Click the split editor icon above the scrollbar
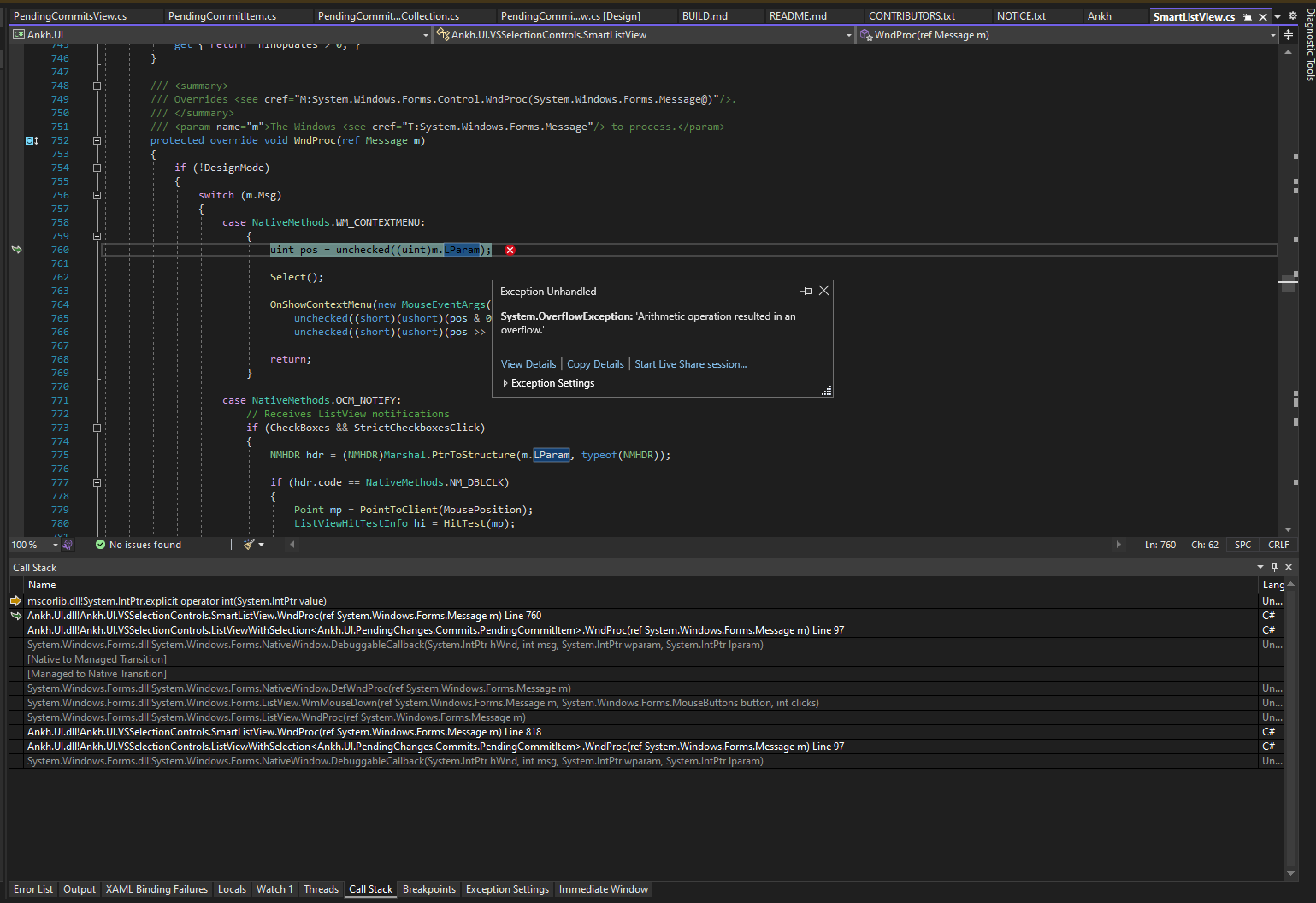Viewport: 1316px width, 903px height. (x=1288, y=34)
